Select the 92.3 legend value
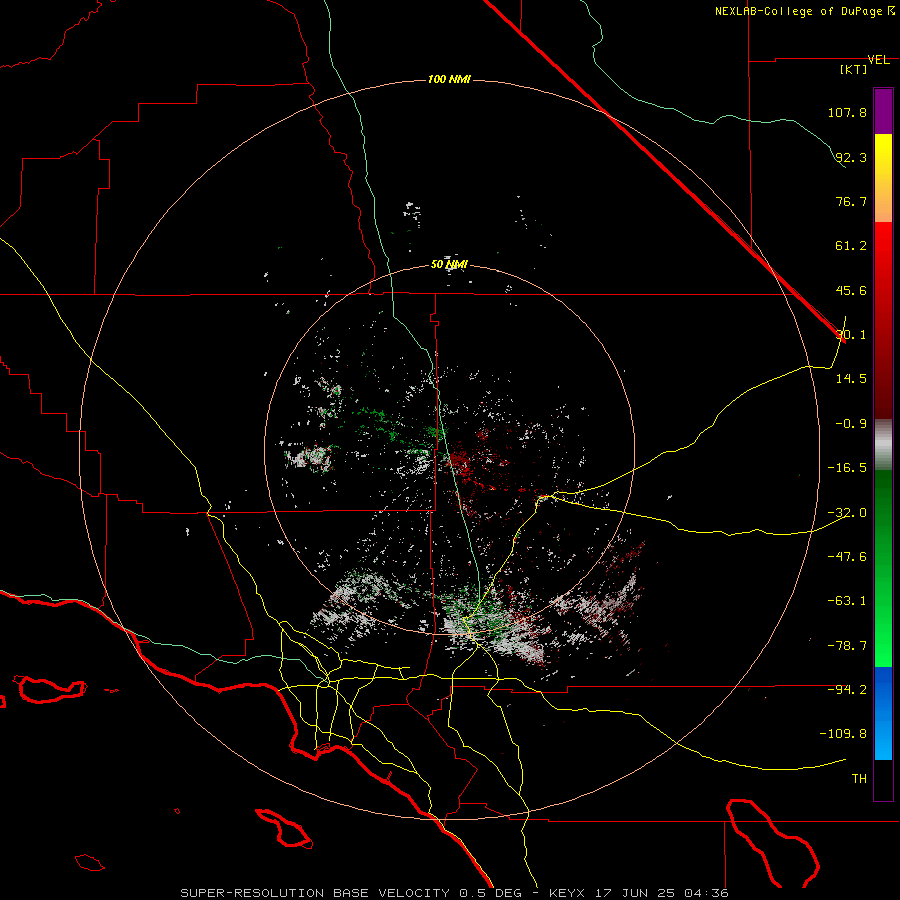The height and width of the screenshot is (900, 900). [x=851, y=157]
